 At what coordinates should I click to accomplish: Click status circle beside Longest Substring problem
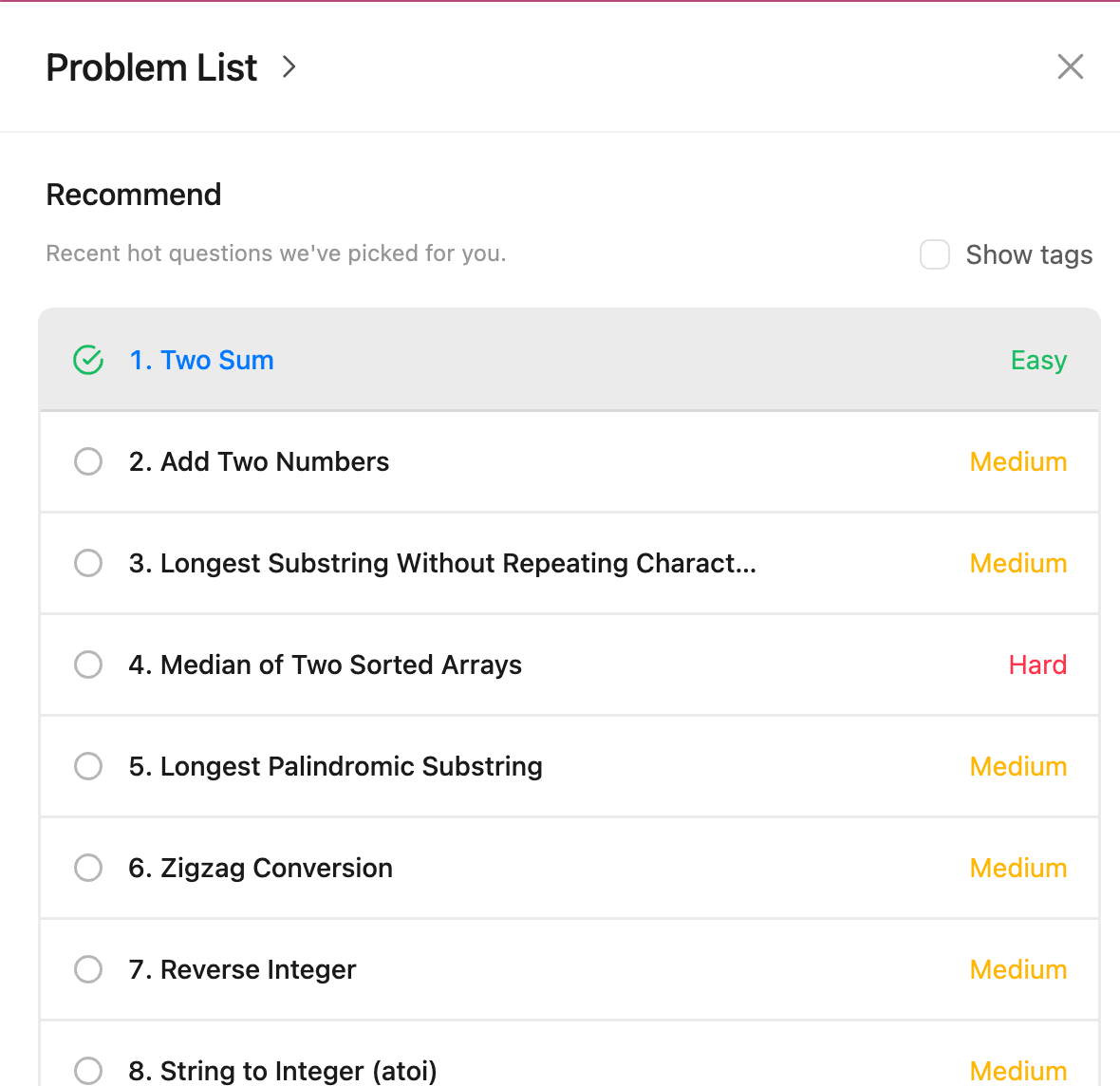coord(88,564)
